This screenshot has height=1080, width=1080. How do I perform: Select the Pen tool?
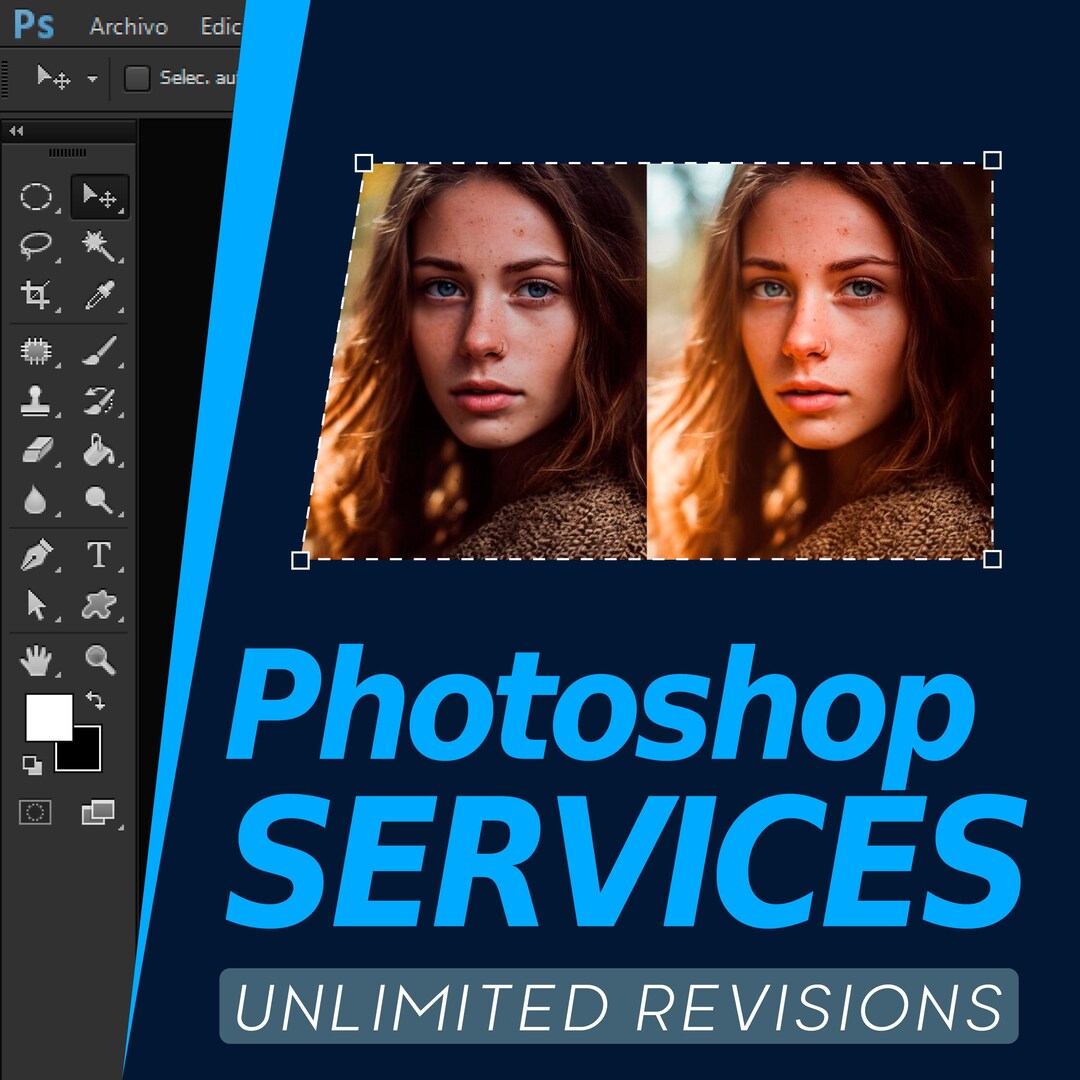coord(38,556)
